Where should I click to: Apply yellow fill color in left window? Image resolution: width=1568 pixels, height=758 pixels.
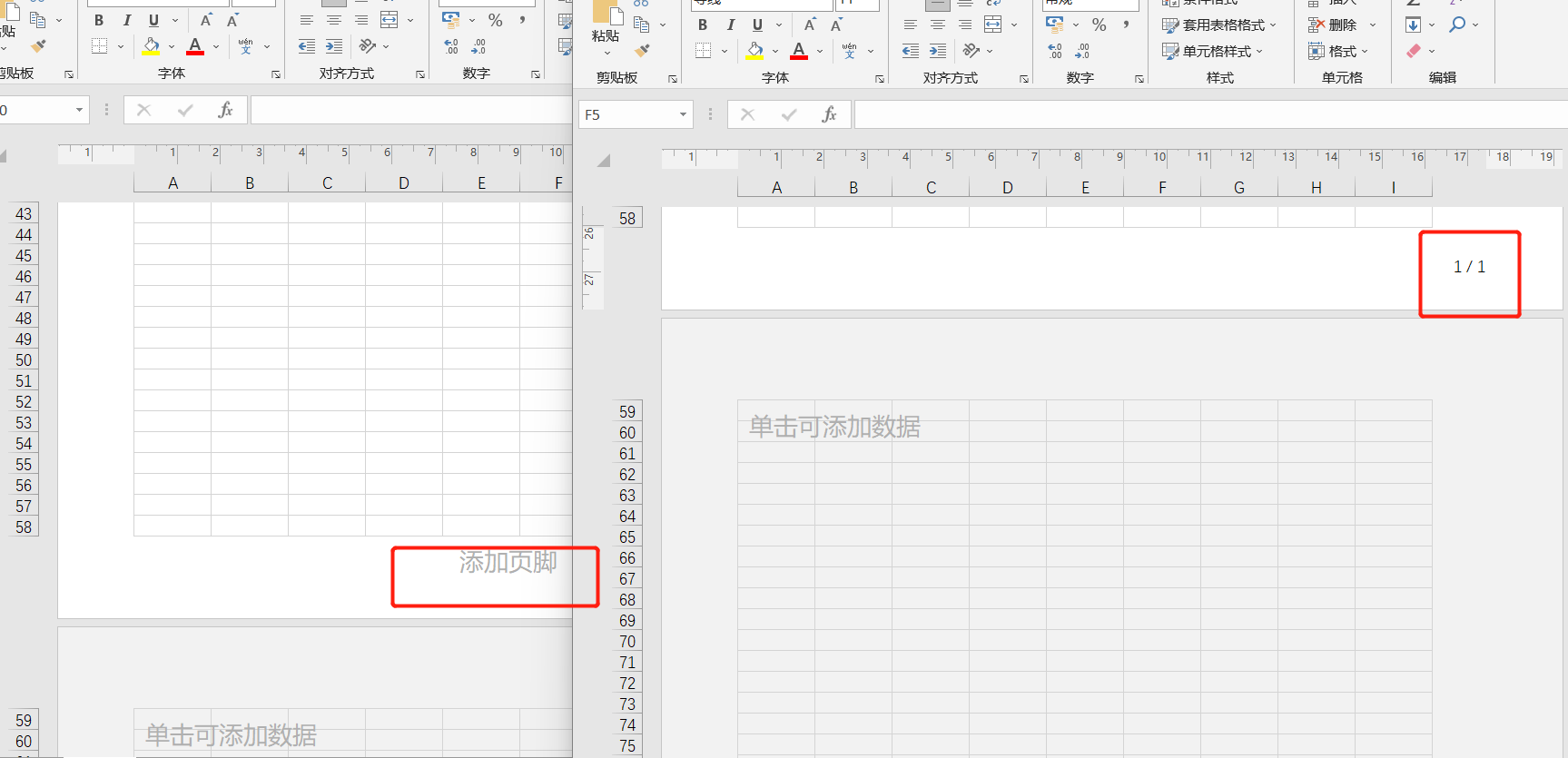pos(151,46)
